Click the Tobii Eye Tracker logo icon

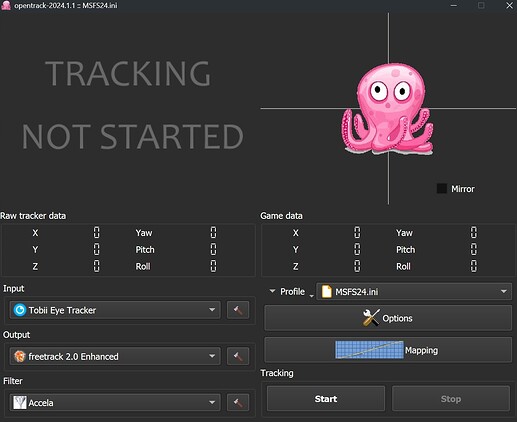click(20, 310)
